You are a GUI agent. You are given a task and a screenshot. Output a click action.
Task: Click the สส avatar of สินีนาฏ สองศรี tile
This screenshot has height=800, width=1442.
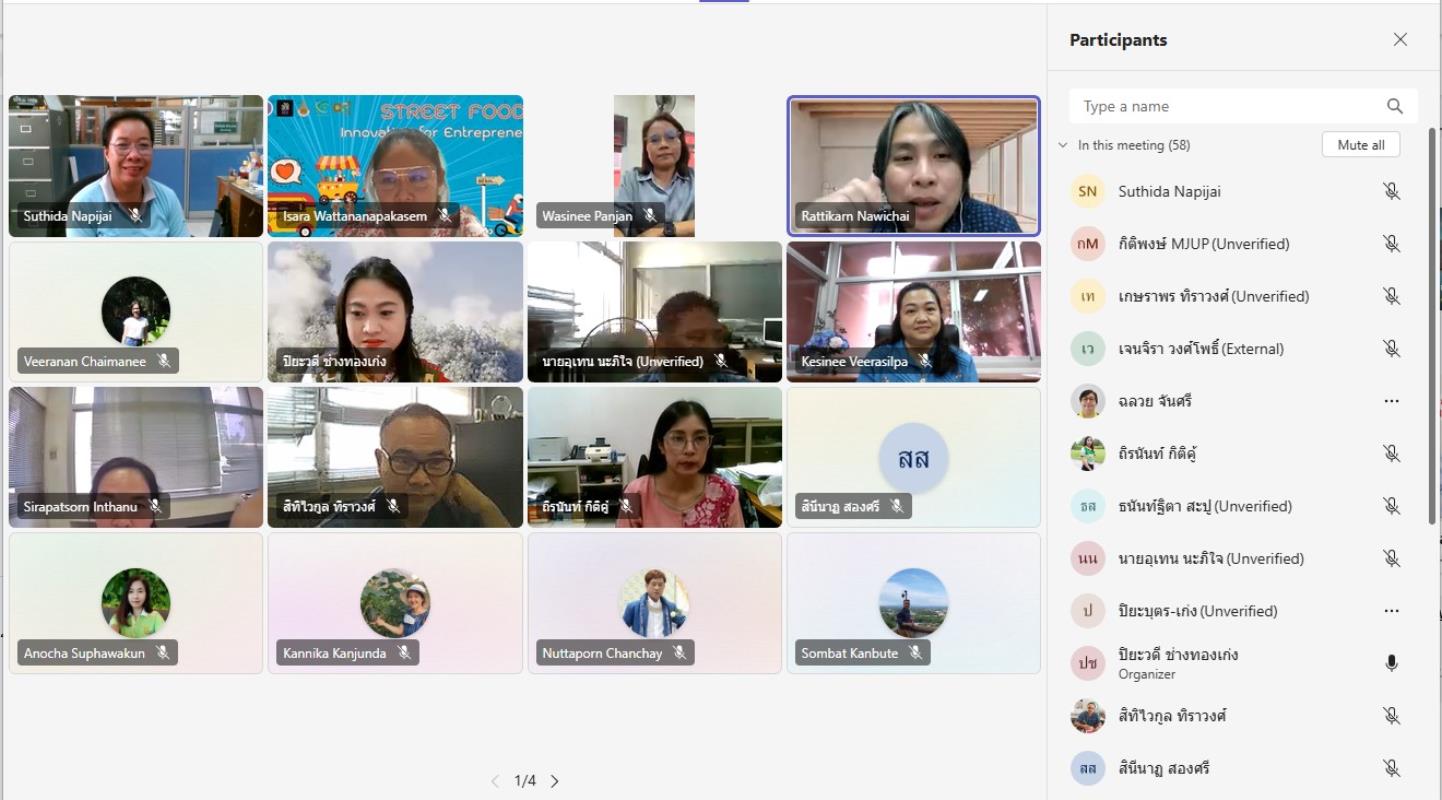click(x=913, y=458)
